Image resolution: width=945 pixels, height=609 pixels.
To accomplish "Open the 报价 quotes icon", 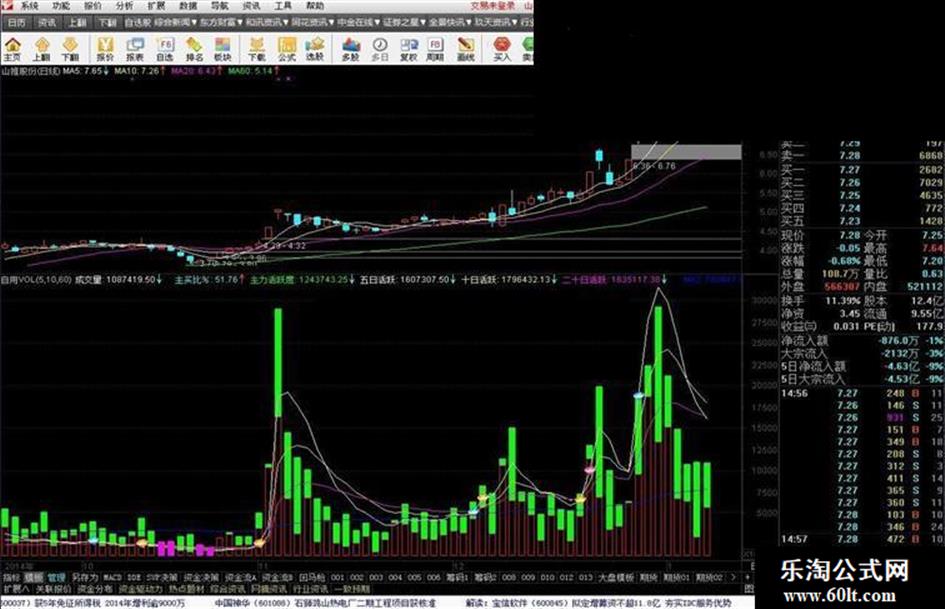I will [x=105, y=49].
